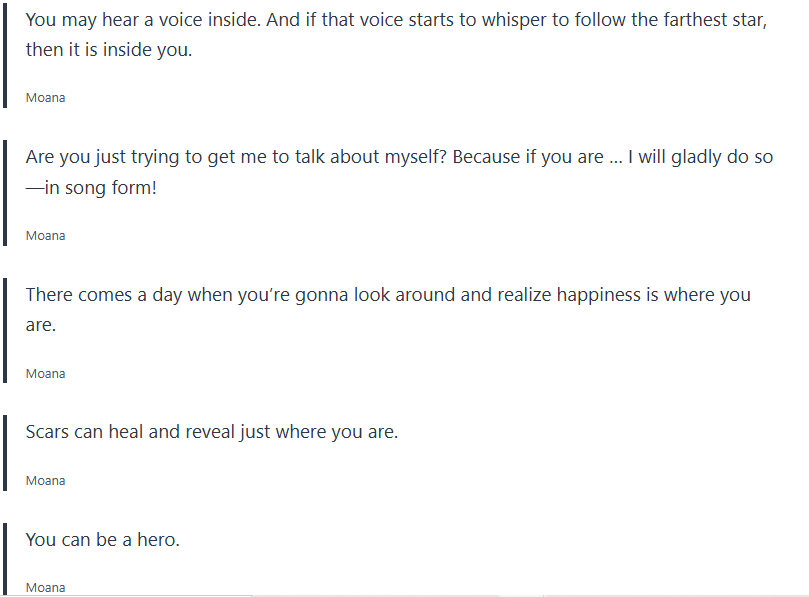The height and width of the screenshot is (597, 809).
Task: Click the 'You can be a hero.' quote
Action: click(x=103, y=539)
